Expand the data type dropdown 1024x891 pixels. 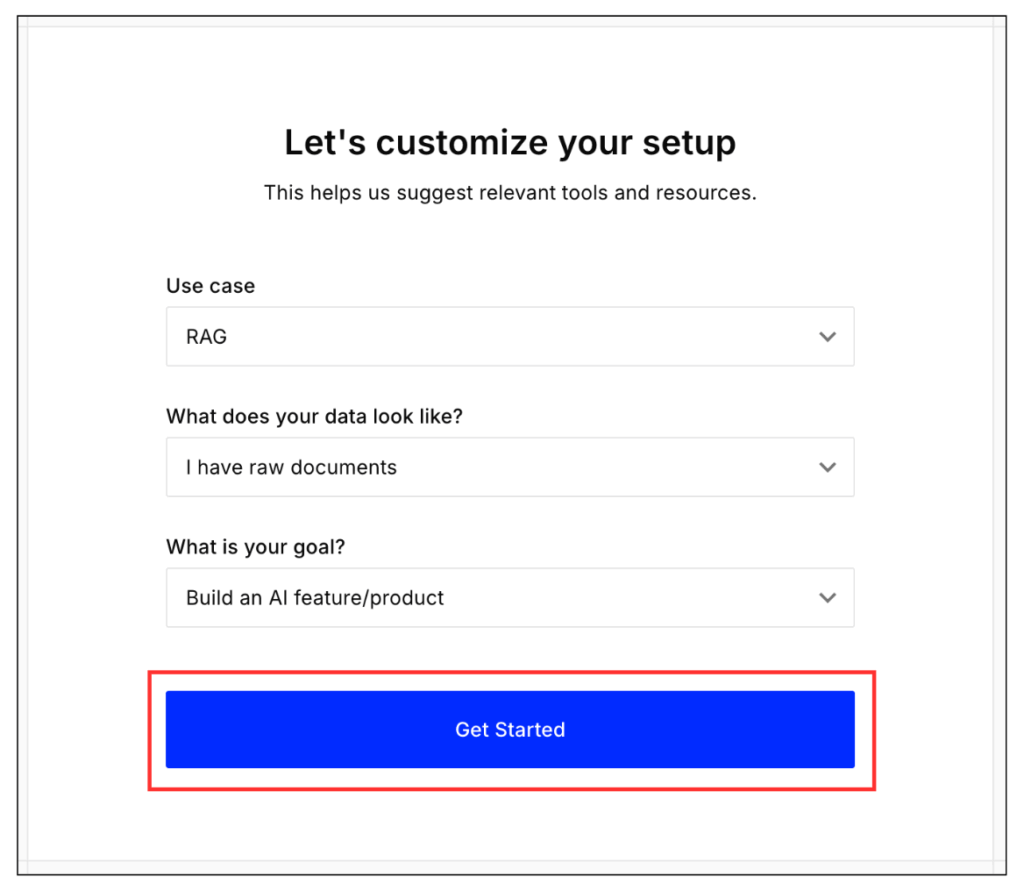click(x=510, y=467)
